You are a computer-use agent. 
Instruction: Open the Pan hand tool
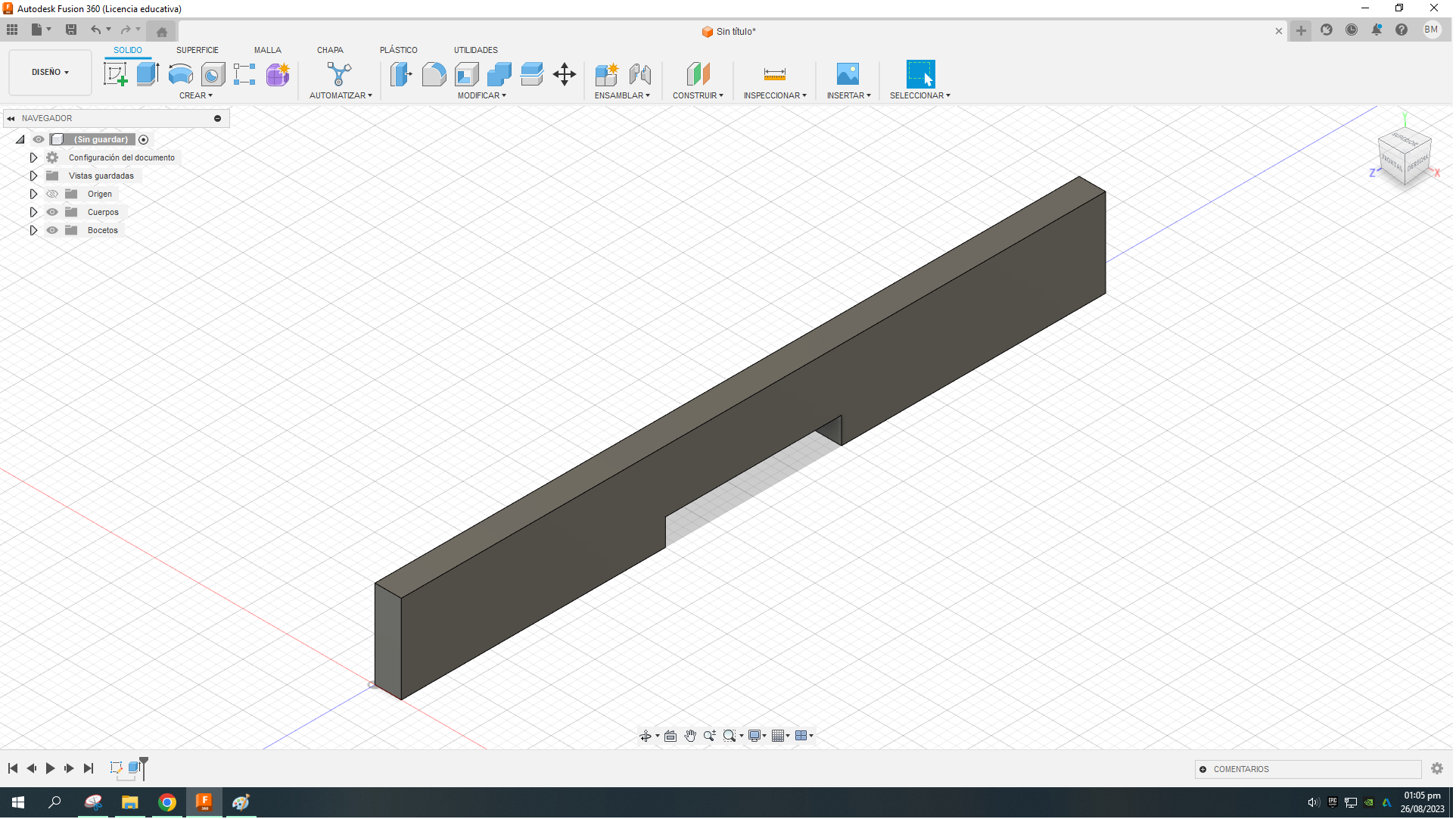[x=690, y=736]
